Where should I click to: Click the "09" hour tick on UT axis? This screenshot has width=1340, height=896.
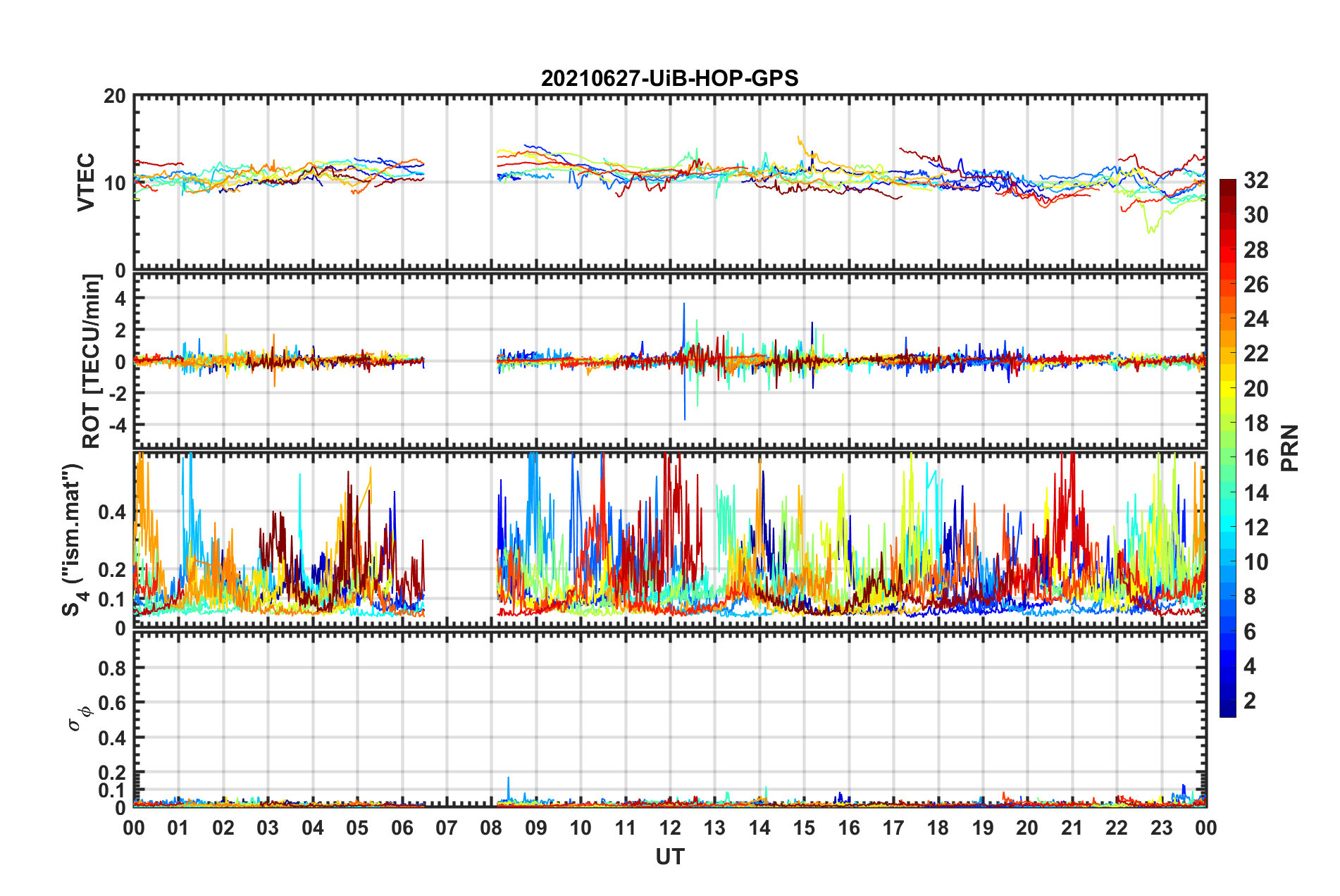coord(536,828)
